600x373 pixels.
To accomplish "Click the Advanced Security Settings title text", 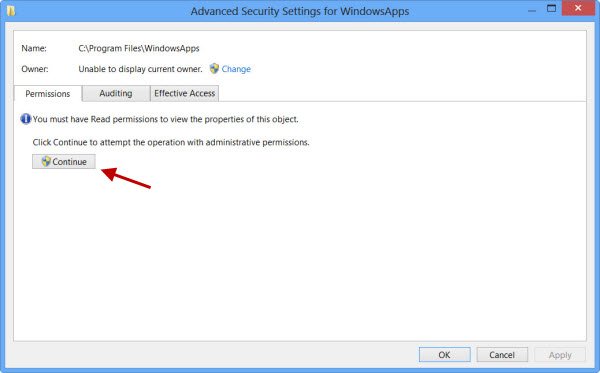I will tap(300, 11).
